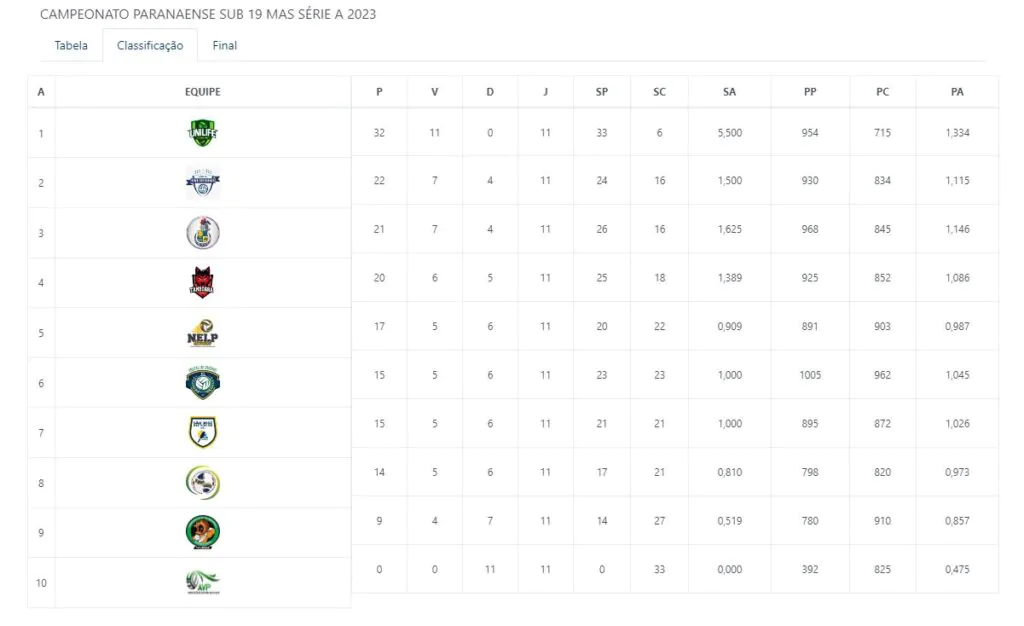This screenshot has height=626, width=1024.
Task: Click the AVP team logo
Action: (203, 582)
